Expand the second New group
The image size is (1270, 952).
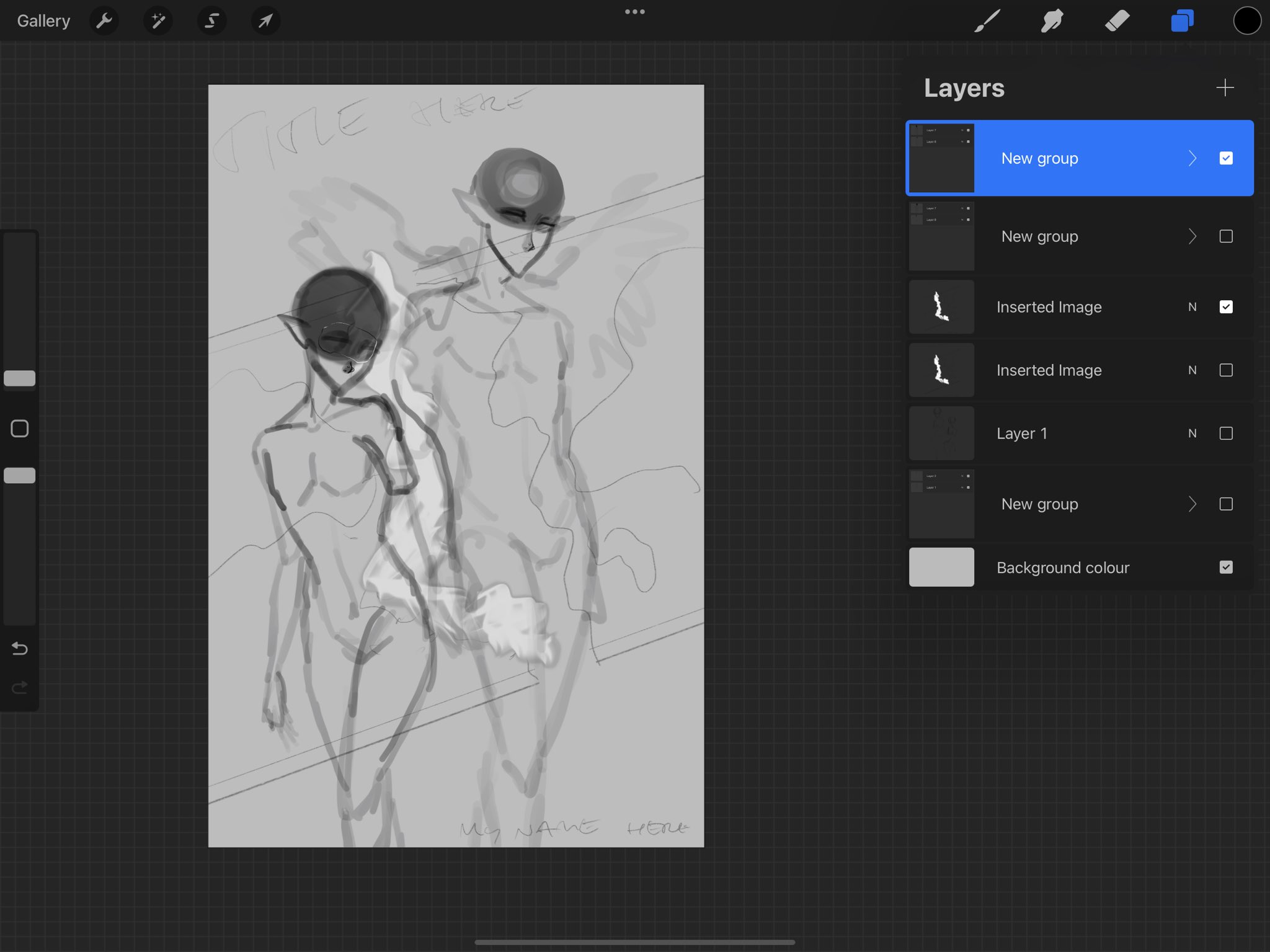1192,236
